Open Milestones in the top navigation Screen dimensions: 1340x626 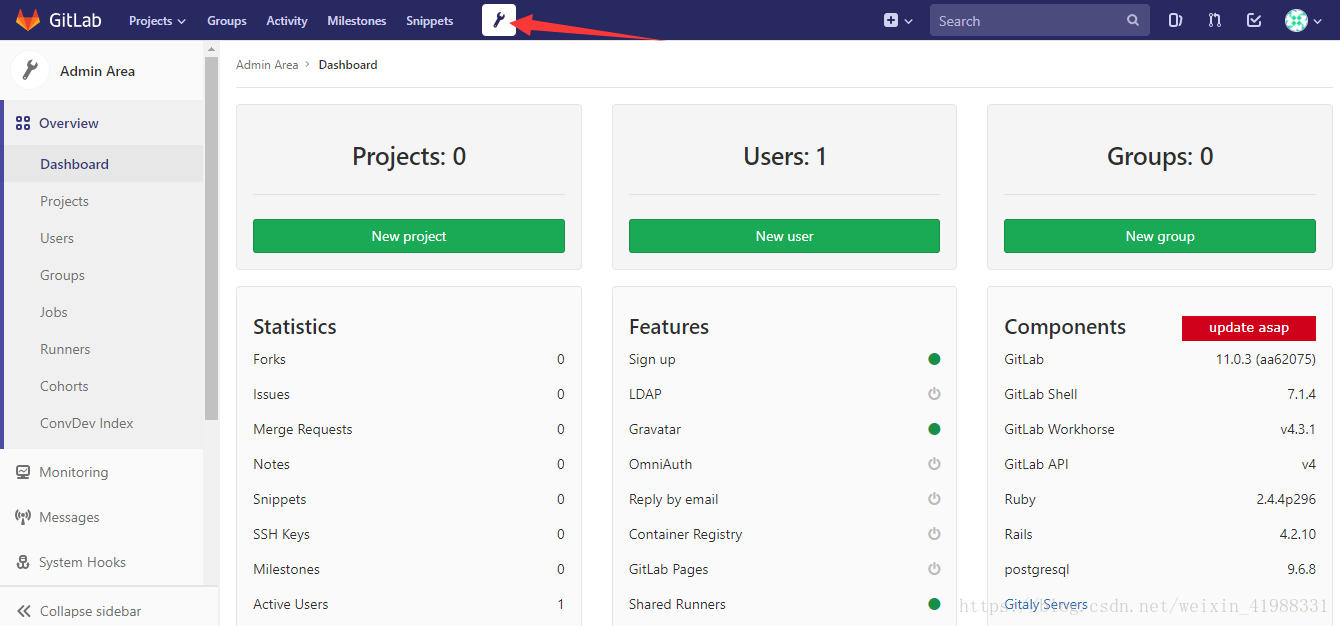[x=357, y=20]
